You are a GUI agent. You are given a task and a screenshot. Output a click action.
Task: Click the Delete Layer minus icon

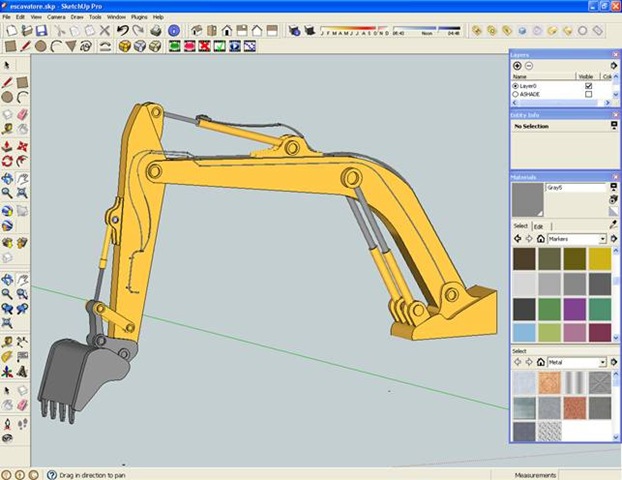(528, 65)
